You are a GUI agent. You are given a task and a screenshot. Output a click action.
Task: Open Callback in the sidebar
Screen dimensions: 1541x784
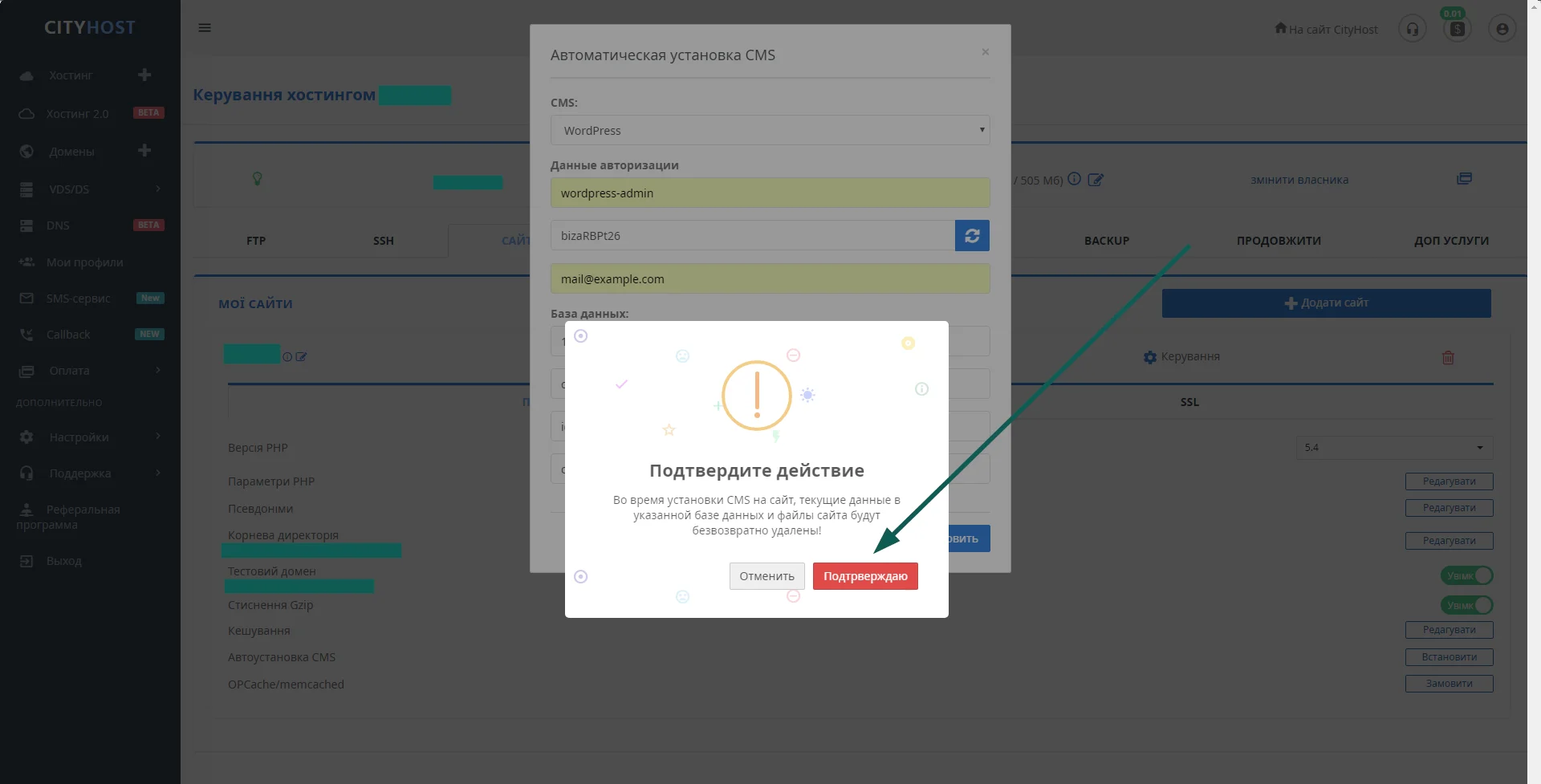pyautogui.click(x=68, y=335)
